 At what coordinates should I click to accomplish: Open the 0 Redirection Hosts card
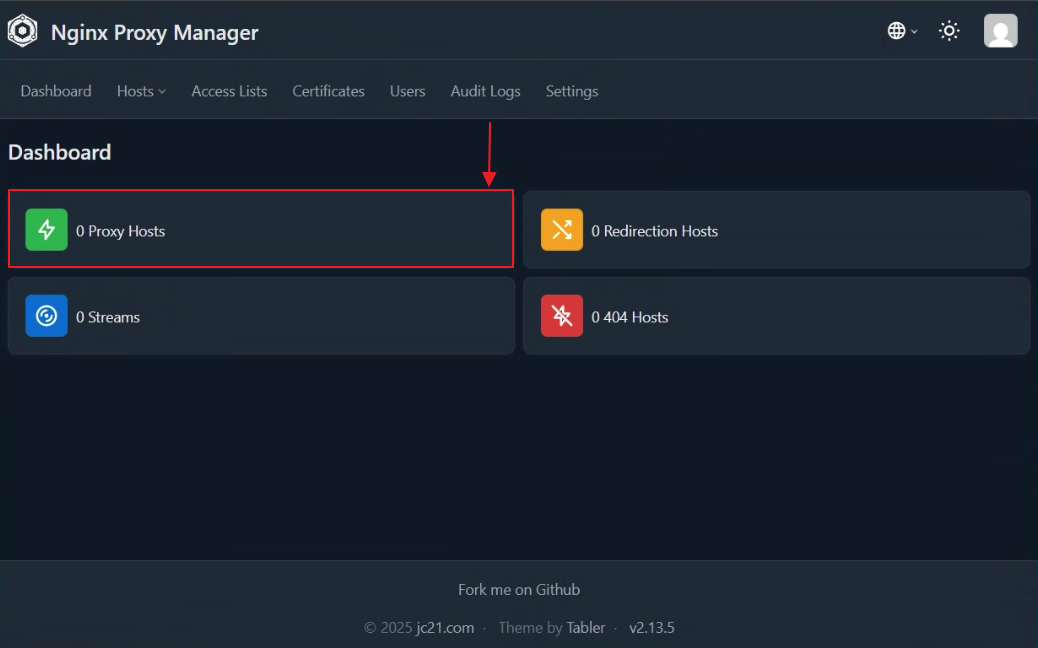pyautogui.click(x=777, y=230)
